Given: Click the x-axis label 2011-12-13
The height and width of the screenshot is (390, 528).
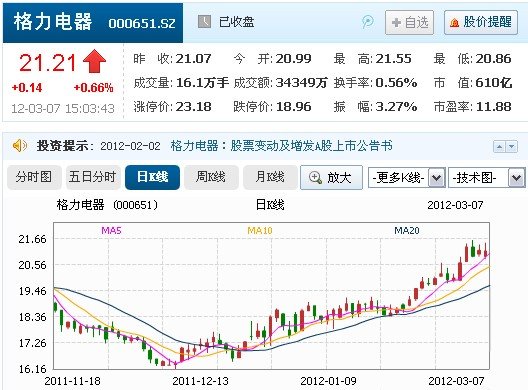Looking at the screenshot, I should coord(200,381).
